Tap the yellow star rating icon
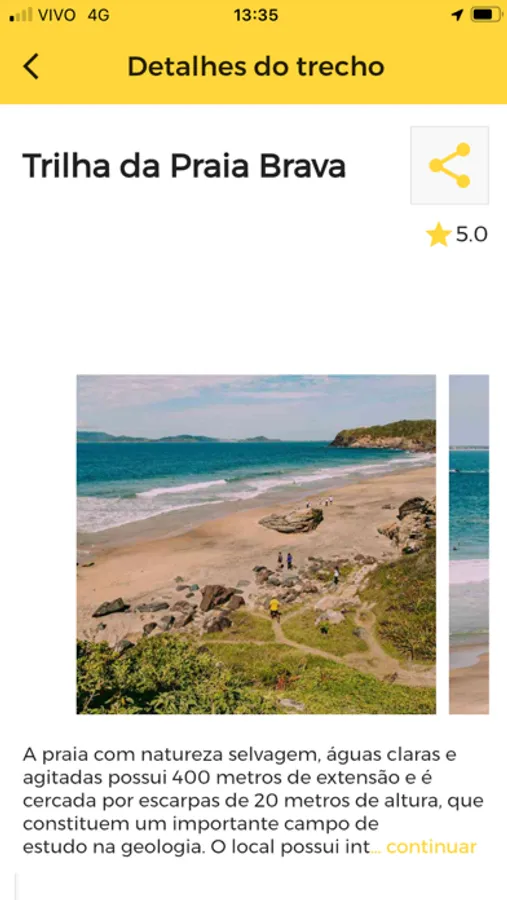This screenshot has width=507, height=900. point(438,235)
